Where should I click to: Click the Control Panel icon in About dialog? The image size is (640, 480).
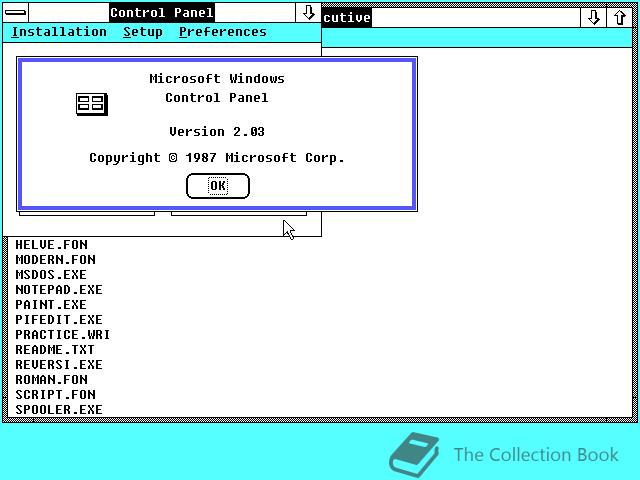[92, 104]
